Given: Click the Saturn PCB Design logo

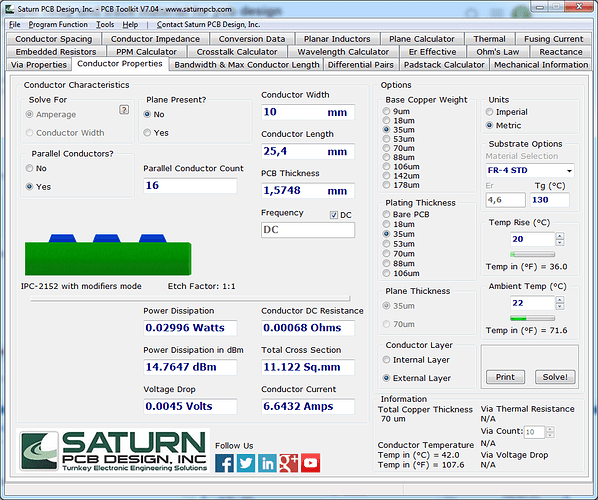Looking at the screenshot, I should tap(113, 451).
